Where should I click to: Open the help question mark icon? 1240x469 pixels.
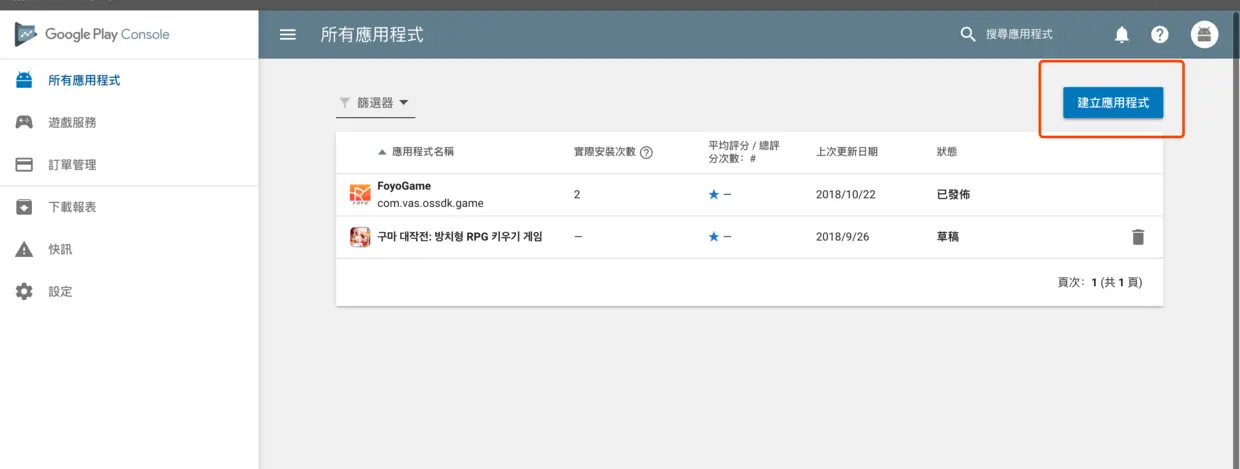[1160, 34]
